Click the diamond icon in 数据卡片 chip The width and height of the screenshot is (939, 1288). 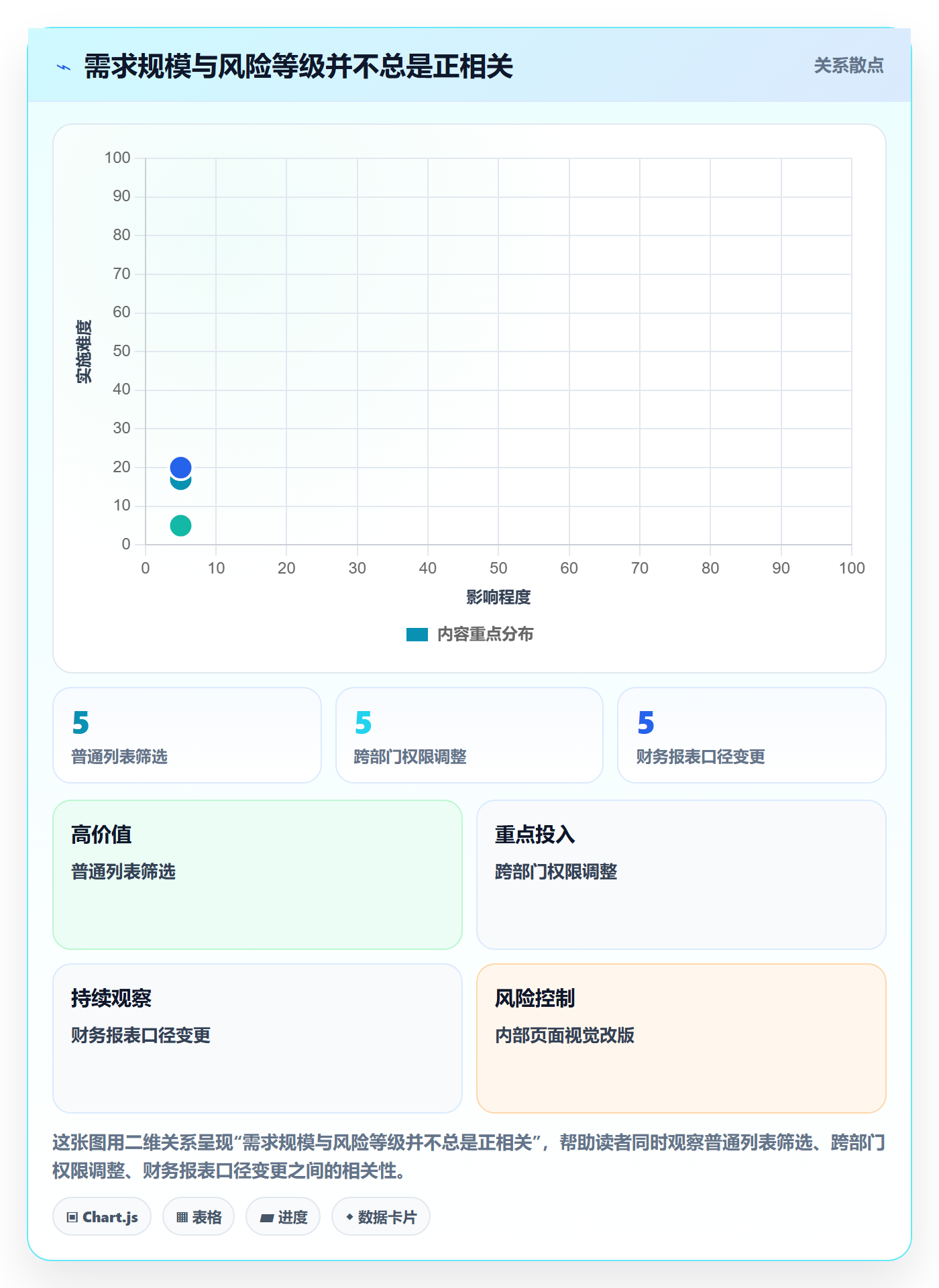(349, 1217)
